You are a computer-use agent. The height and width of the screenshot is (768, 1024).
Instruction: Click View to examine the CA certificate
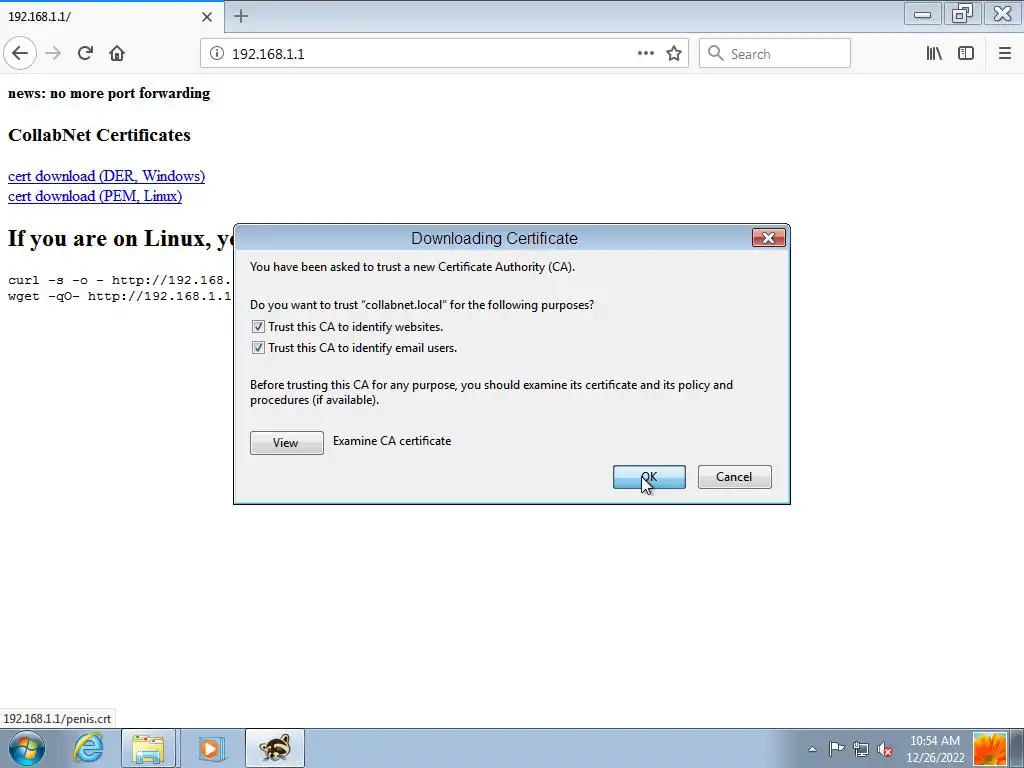[x=287, y=443]
